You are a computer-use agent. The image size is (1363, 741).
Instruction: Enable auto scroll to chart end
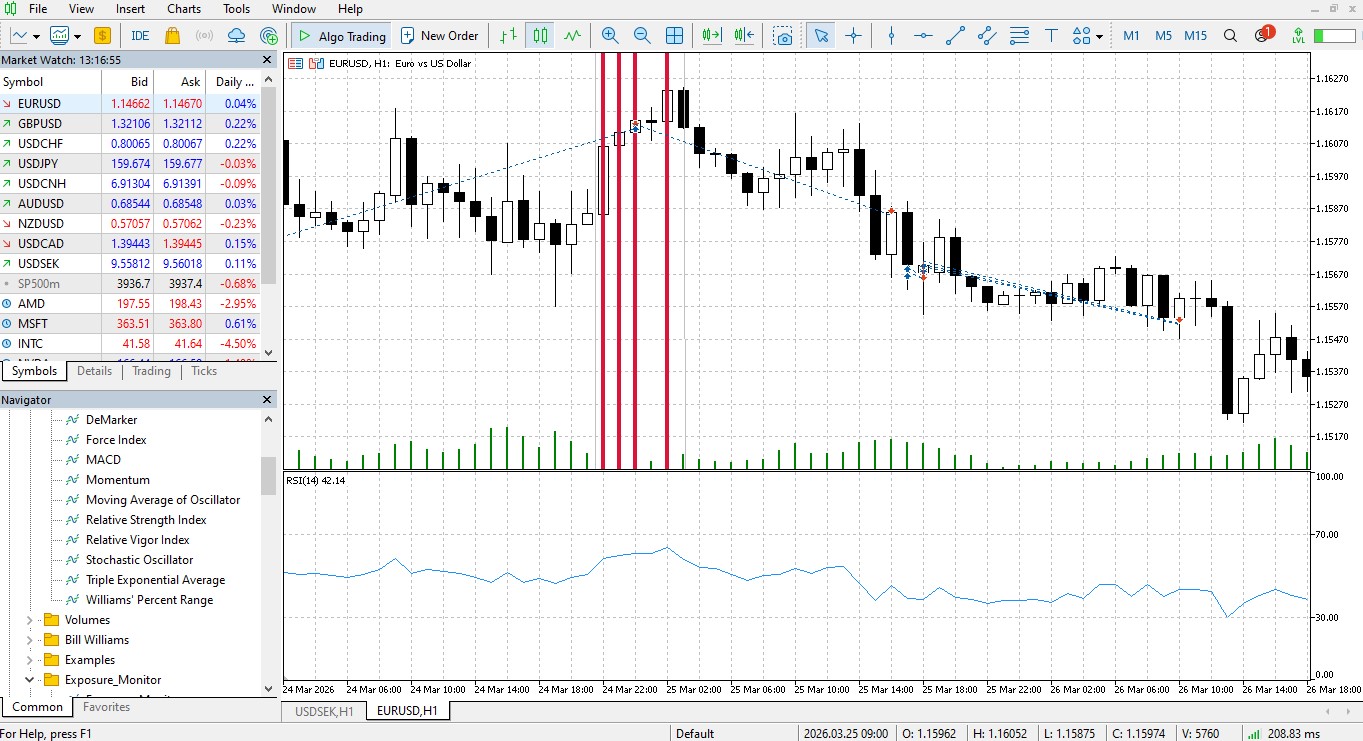[x=712, y=35]
